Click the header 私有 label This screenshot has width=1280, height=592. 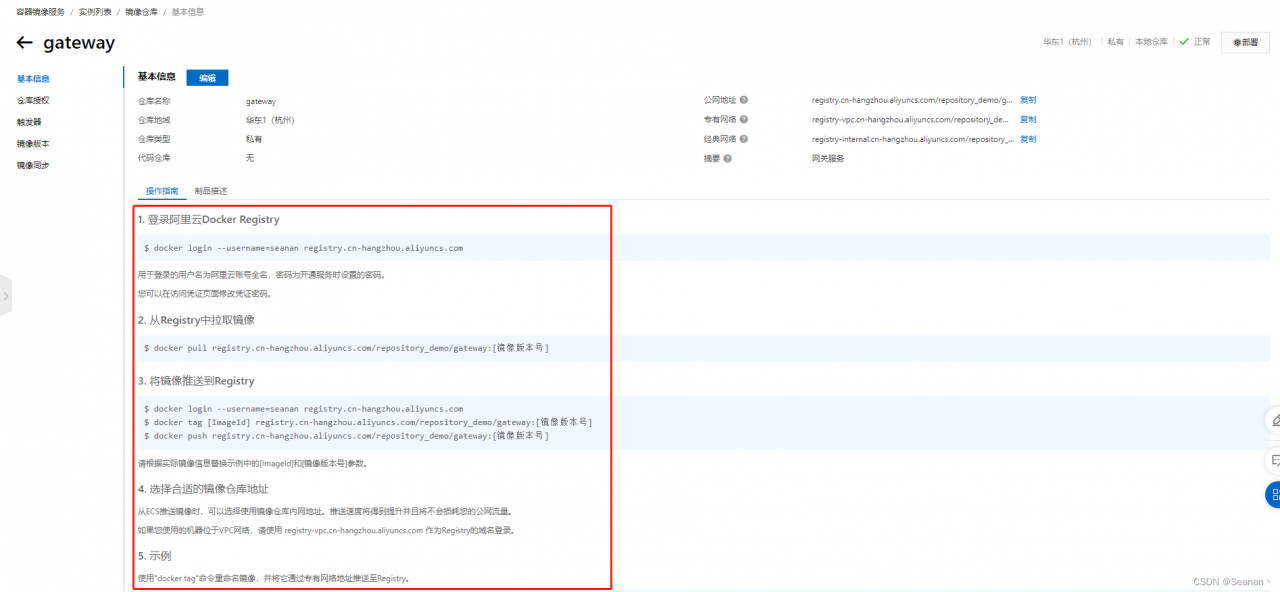pyautogui.click(x=1115, y=42)
